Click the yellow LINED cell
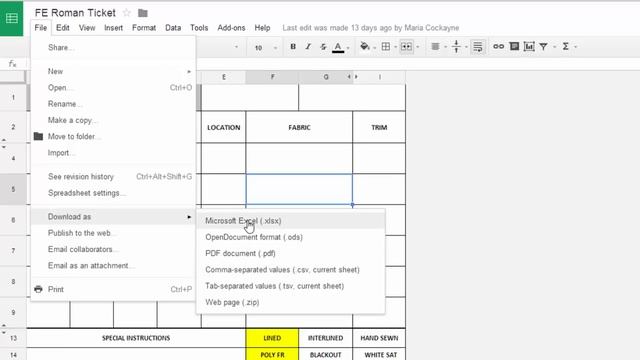 [272, 338]
